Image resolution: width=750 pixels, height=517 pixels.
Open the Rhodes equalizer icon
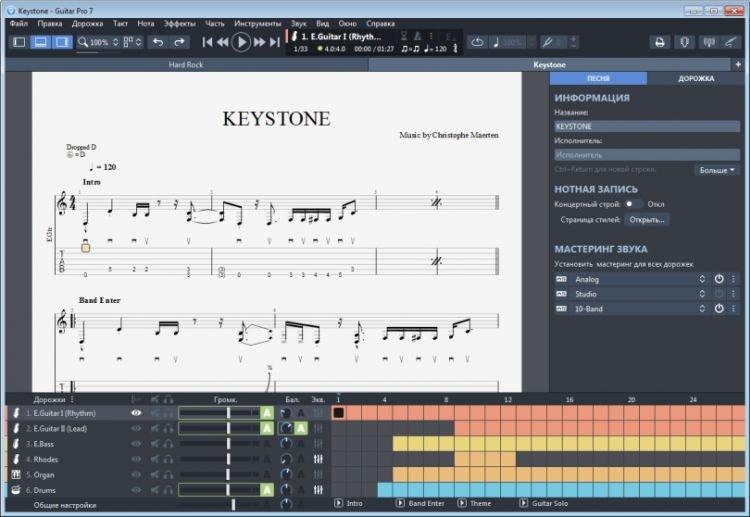(x=318, y=459)
